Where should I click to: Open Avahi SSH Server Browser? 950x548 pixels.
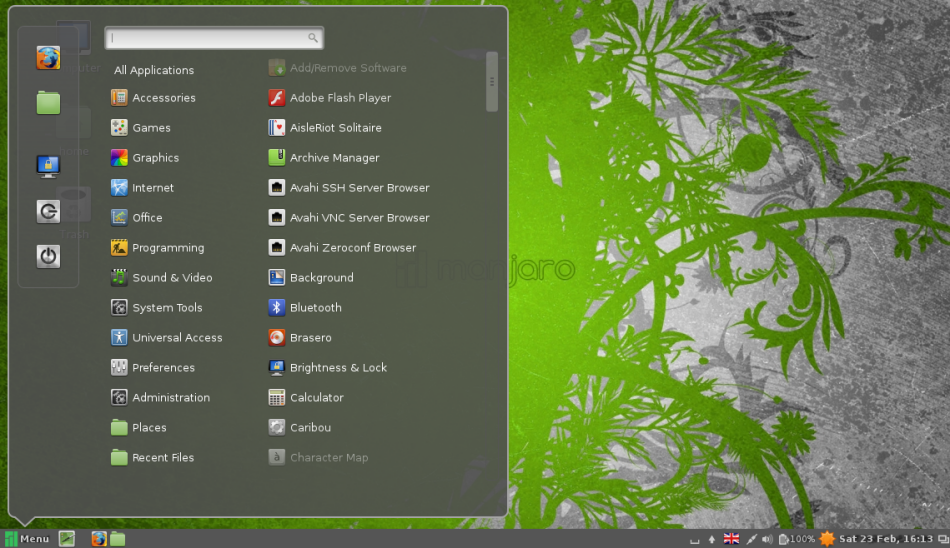point(348,188)
